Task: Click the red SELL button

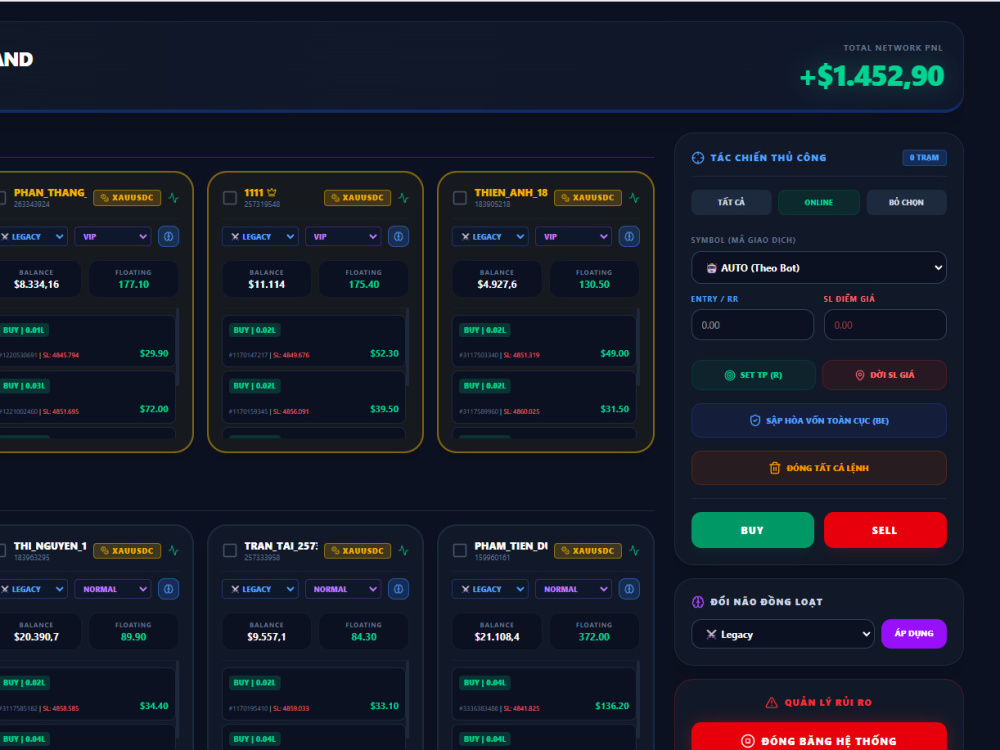Action: [x=885, y=530]
